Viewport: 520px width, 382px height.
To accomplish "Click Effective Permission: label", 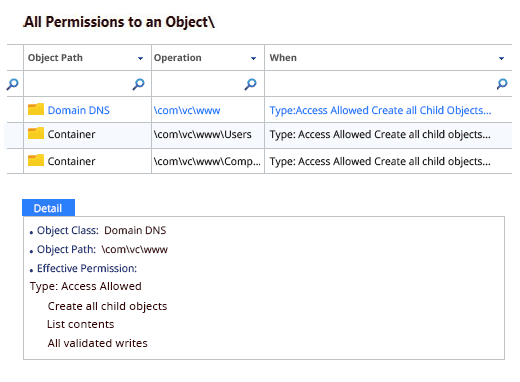I will click(x=87, y=268).
